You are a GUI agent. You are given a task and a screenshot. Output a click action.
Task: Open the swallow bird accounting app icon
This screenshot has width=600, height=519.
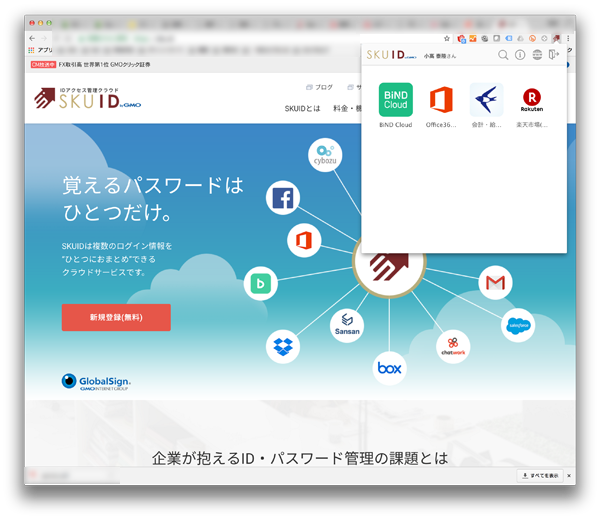point(486,100)
